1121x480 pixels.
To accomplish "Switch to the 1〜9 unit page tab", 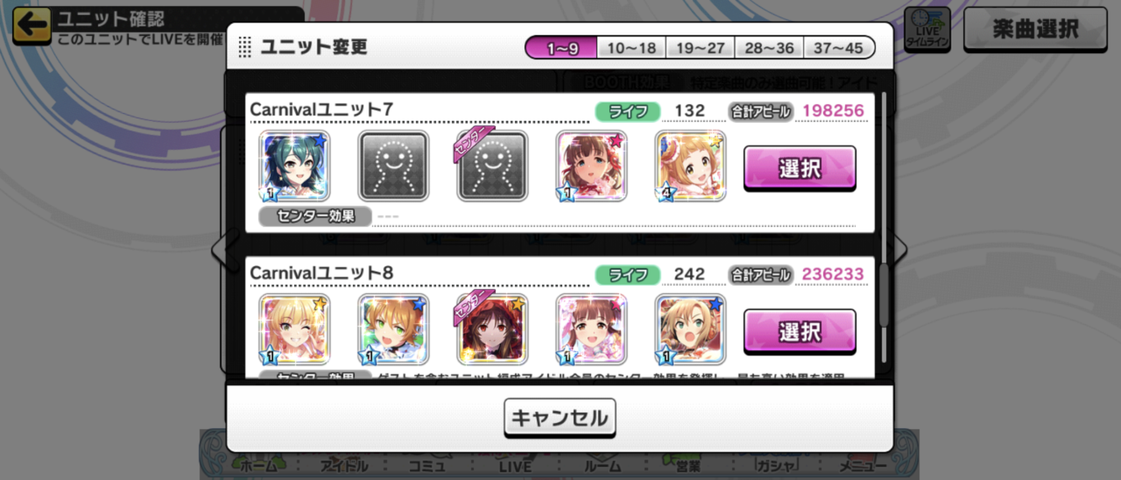I will click(x=561, y=48).
